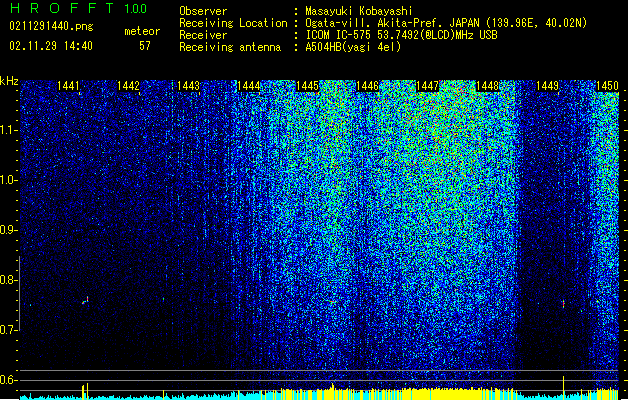Select observer name Masayuki Kobayashi
The width and height of the screenshot is (629, 400).
coord(359,11)
